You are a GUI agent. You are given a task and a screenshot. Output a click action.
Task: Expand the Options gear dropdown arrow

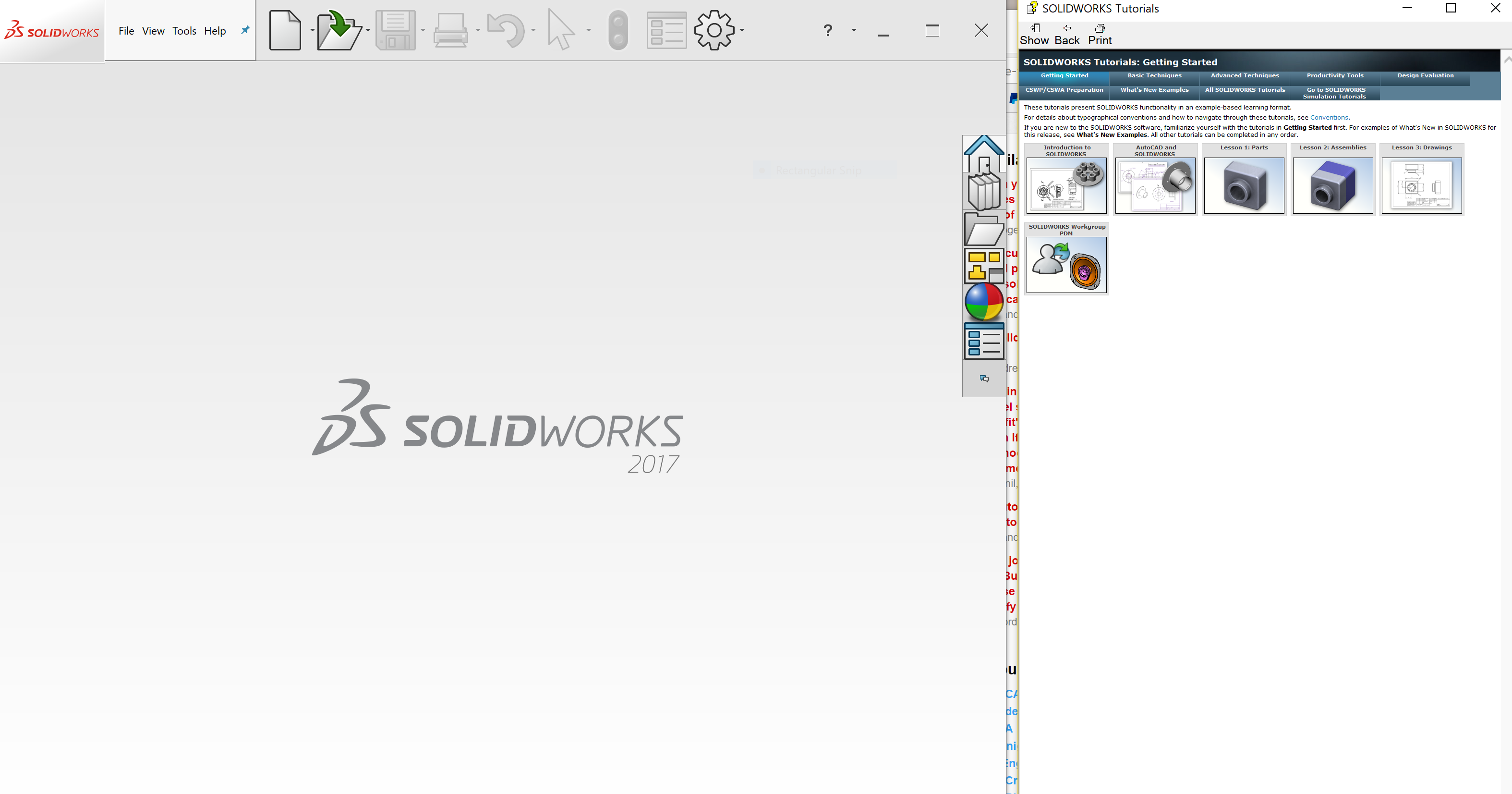[x=742, y=30]
